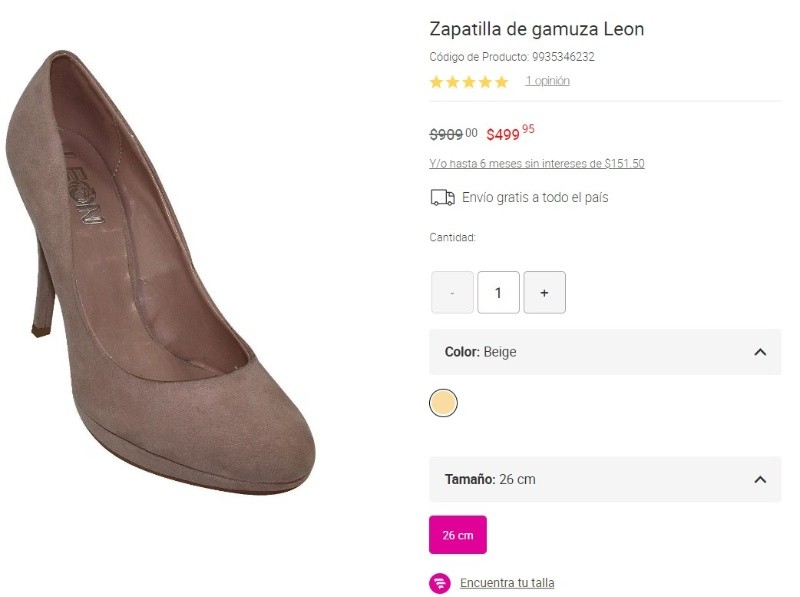This screenshot has height=597, width=800.
Task: Click the pink size finder icon
Action: (440, 583)
